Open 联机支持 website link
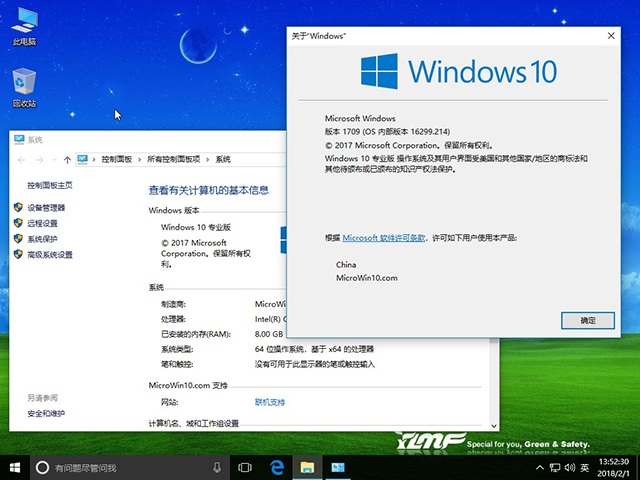This screenshot has height=480, width=640. (270, 402)
